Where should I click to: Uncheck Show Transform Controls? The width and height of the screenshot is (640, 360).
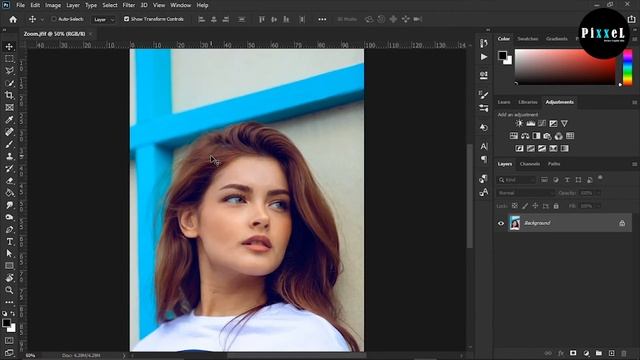pos(127,19)
